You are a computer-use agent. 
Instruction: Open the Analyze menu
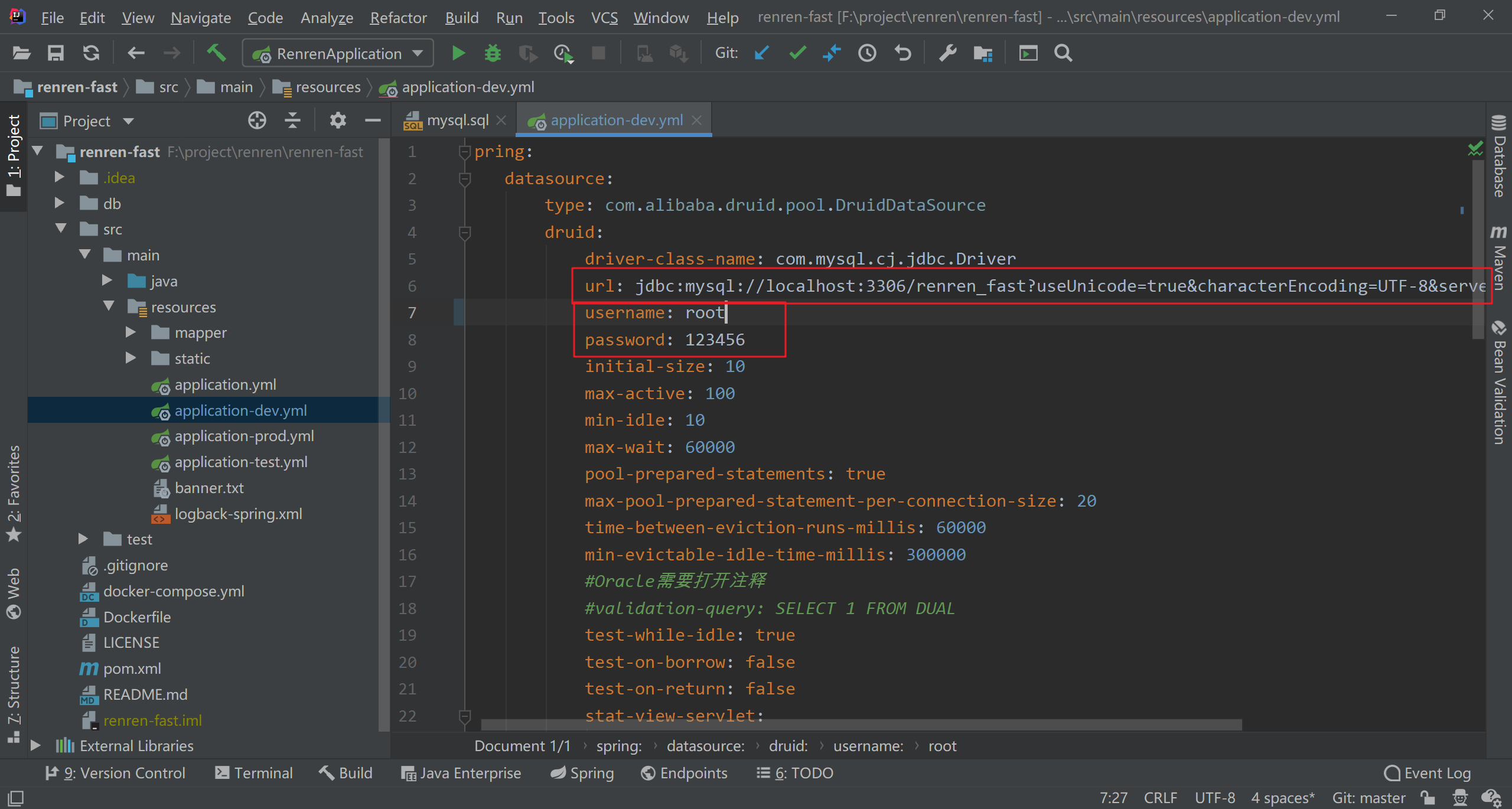327,18
